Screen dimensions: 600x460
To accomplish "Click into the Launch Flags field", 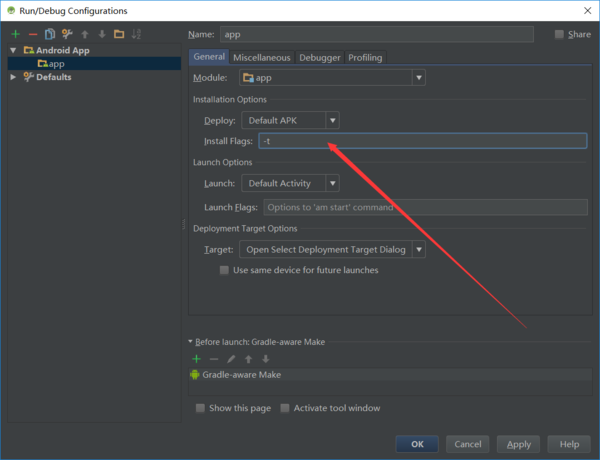I will (426, 207).
